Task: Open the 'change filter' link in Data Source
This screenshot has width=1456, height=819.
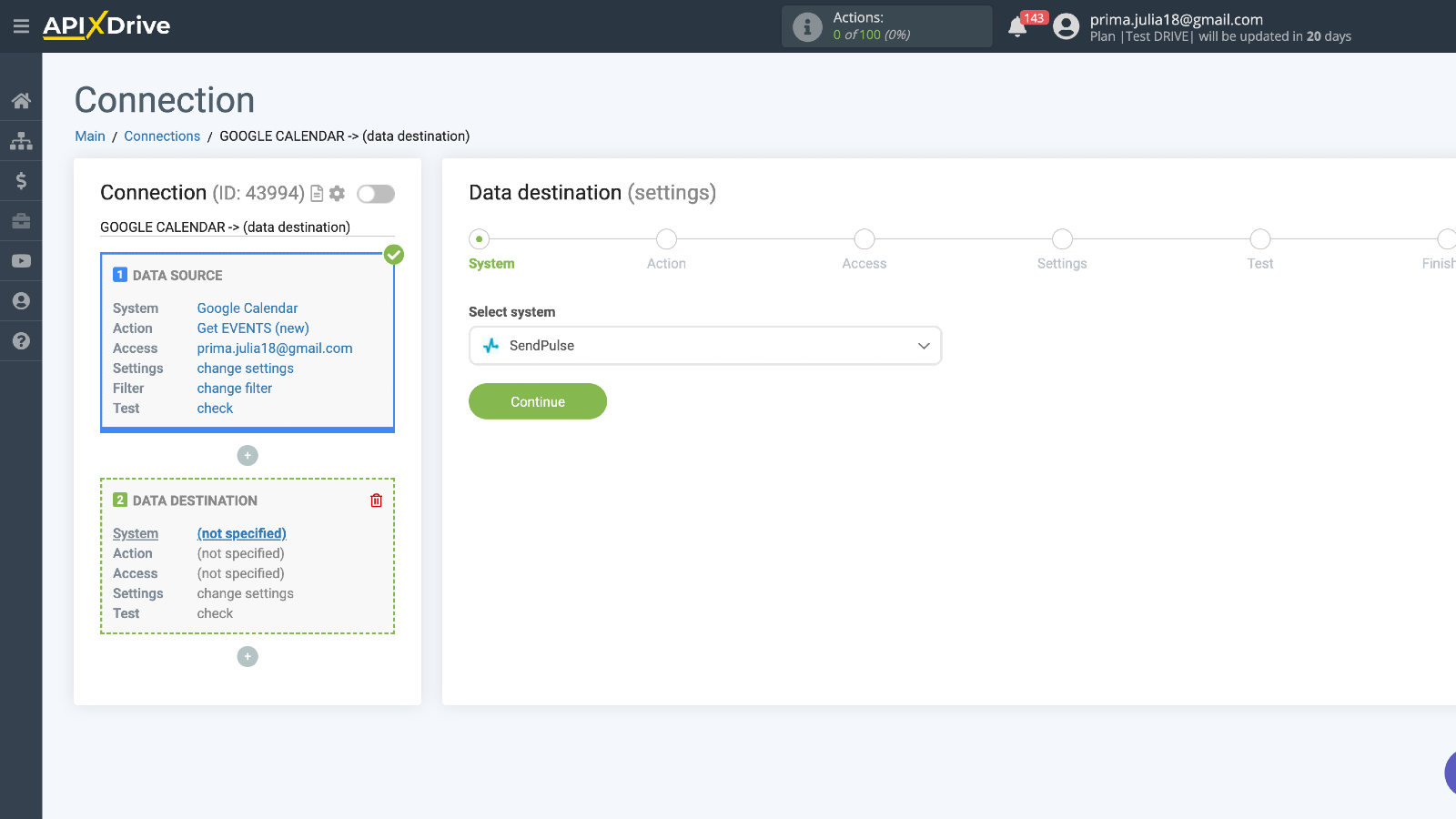Action: 234,389
